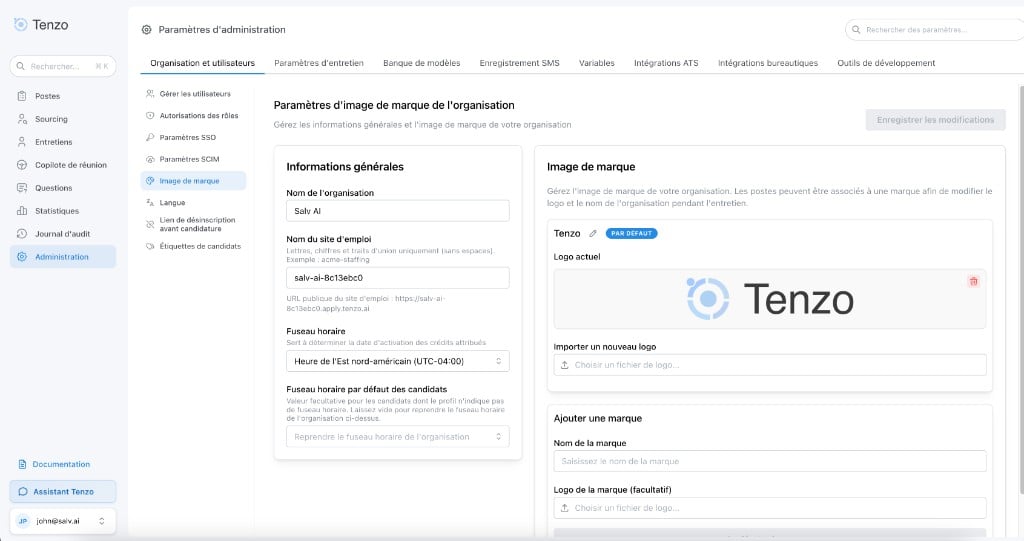Click Enregistrer les modifications button

[935, 120]
